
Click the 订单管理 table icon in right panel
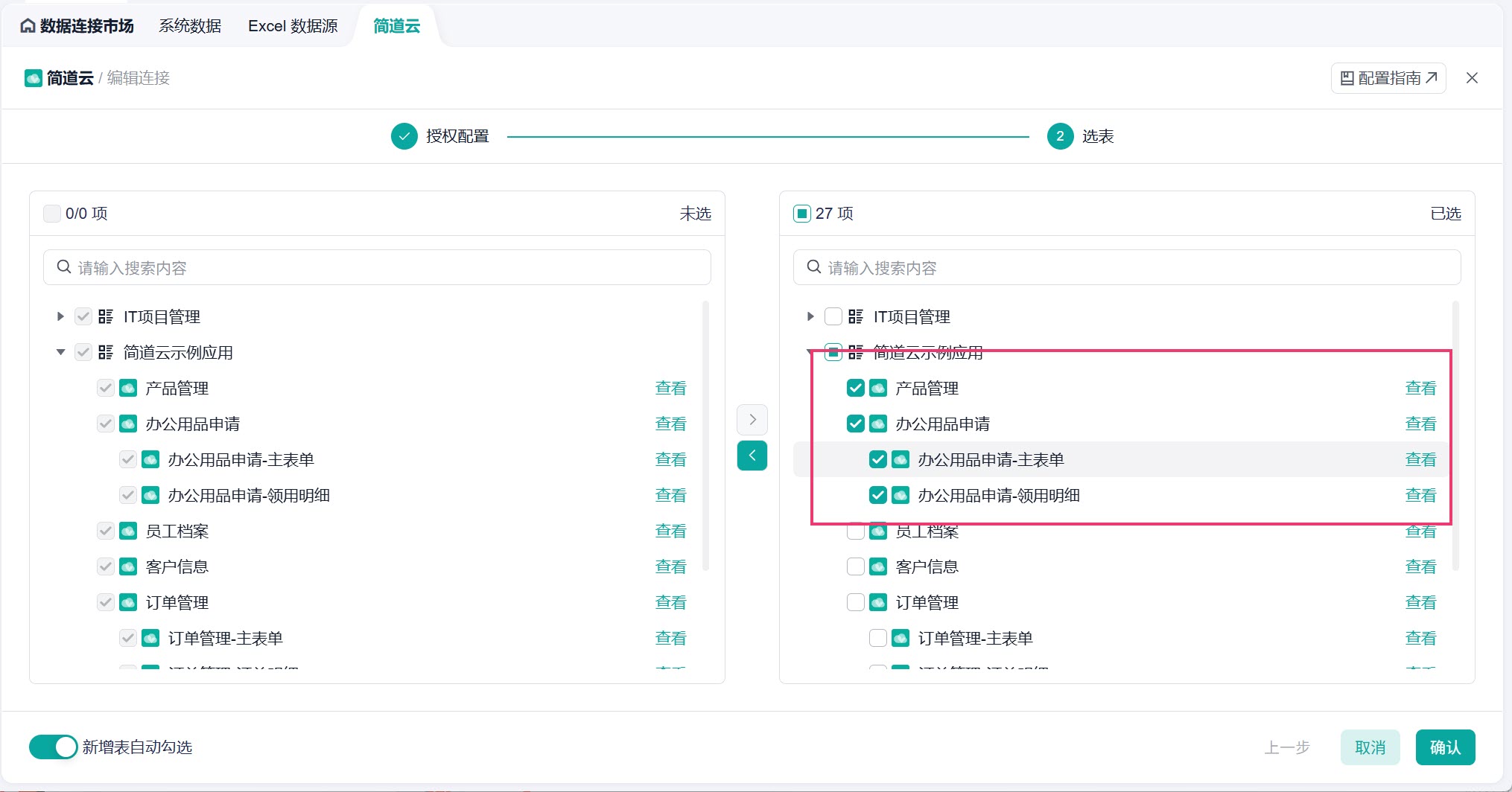[x=878, y=602]
